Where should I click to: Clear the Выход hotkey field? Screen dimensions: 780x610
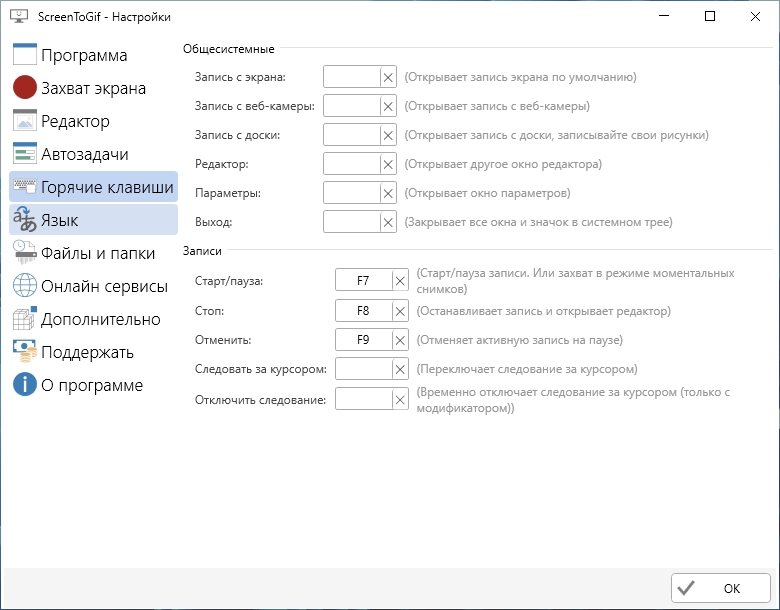[x=388, y=222]
